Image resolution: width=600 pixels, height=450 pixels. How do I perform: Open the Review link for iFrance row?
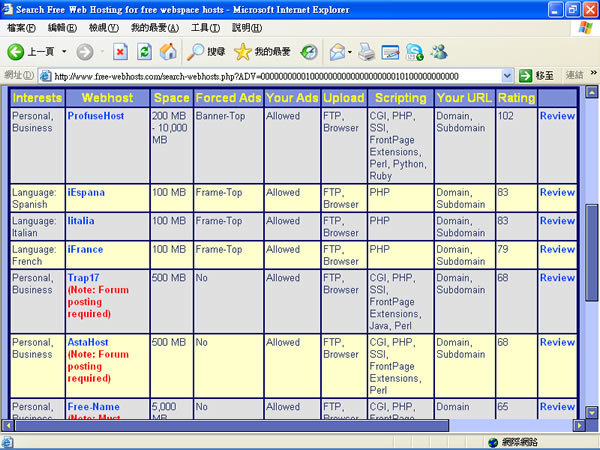pyautogui.click(x=557, y=249)
